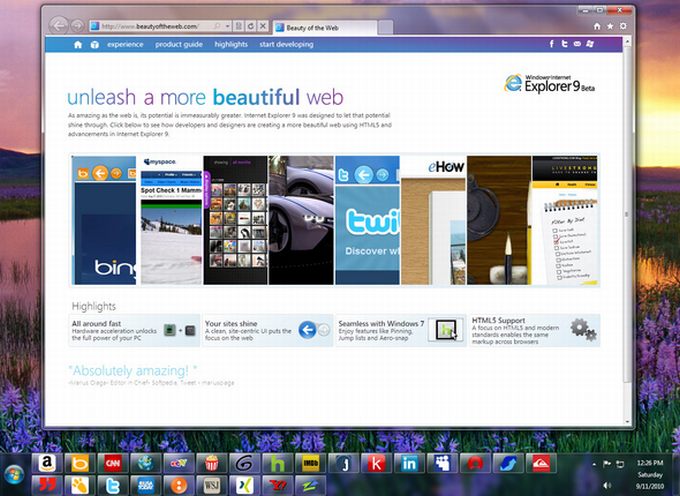This screenshot has width=680, height=496.
Task: Open the address bar autocomplete dropdown
Action: tap(227, 26)
